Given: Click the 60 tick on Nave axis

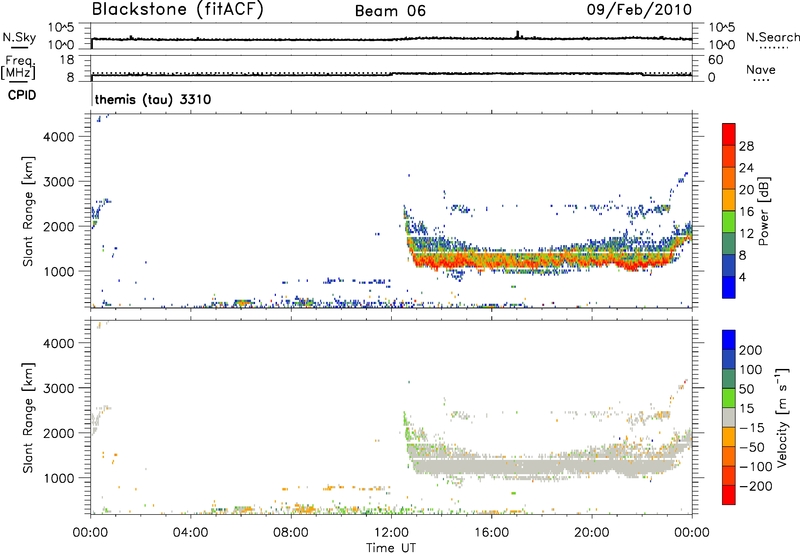Looking at the screenshot, I should point(715,60).
